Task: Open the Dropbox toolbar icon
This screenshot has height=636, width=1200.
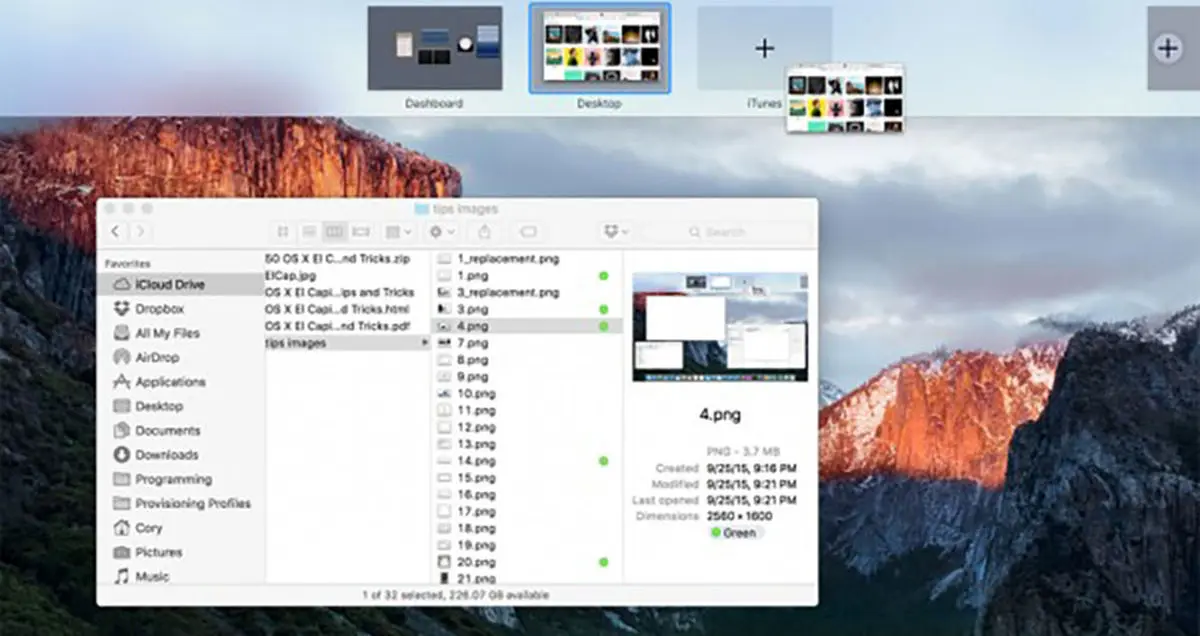Action: click(612, 230)
